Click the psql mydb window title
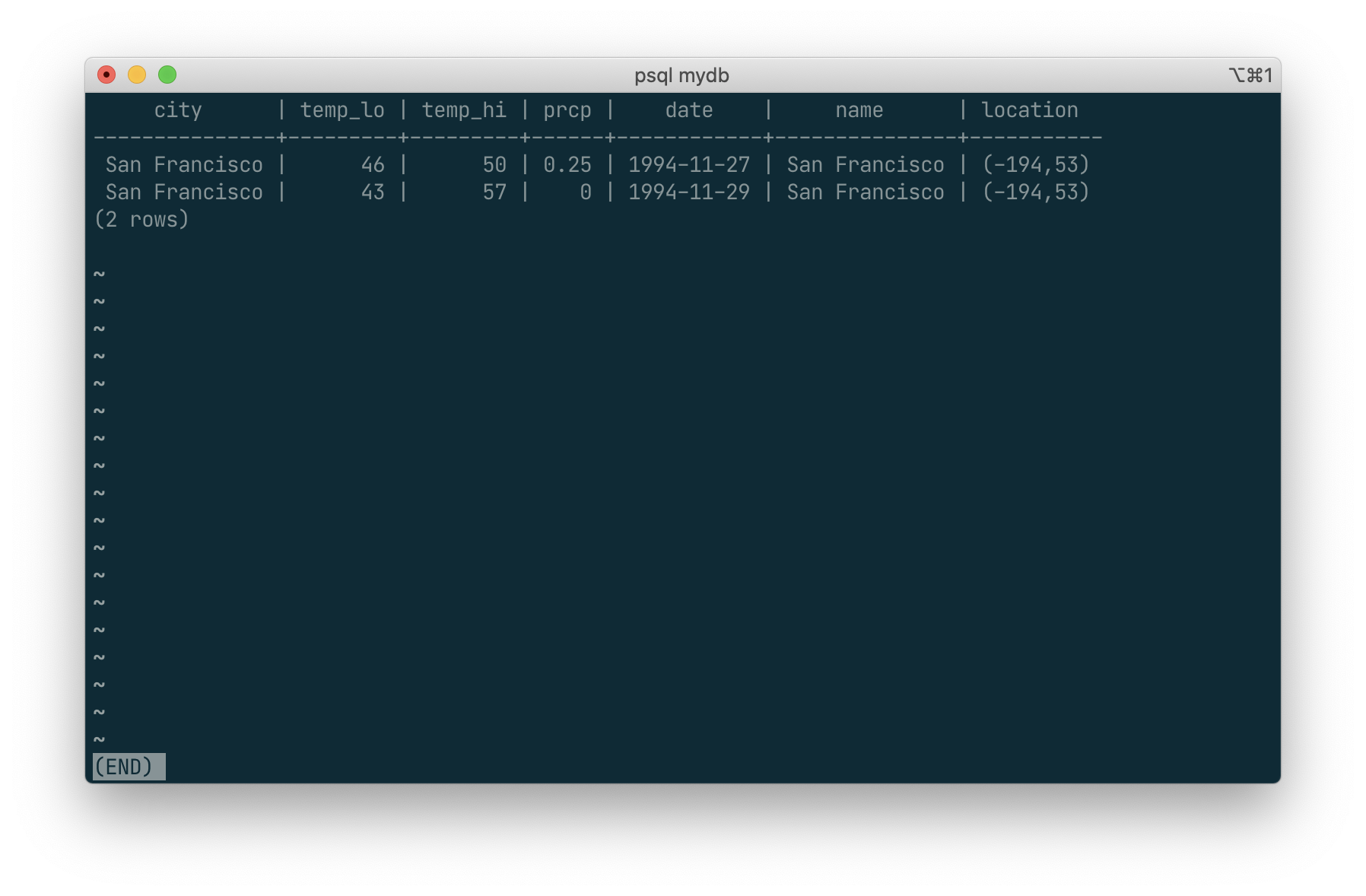 (x=681, y=75)
